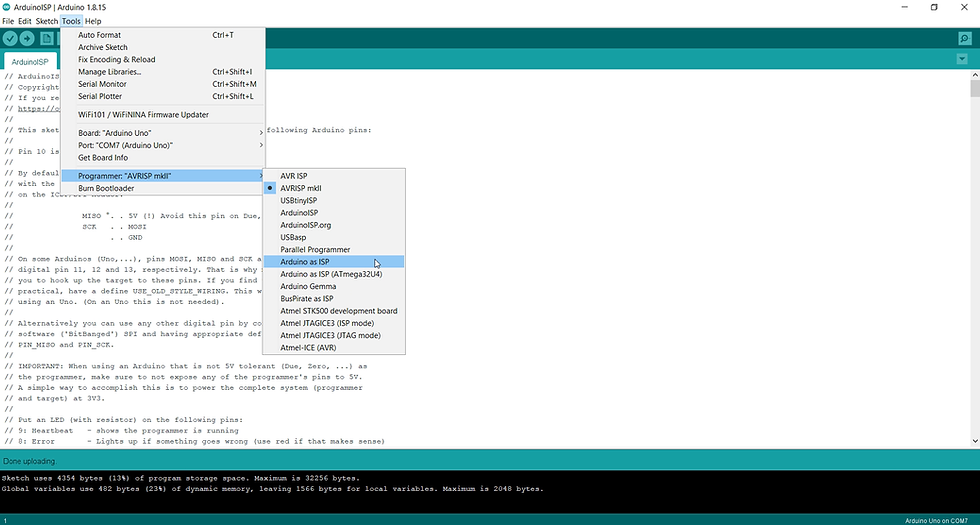Open the tab options dropdown arrow
Image resolution: width=980 pixels, height=525 pixels.
coord(962,59)
